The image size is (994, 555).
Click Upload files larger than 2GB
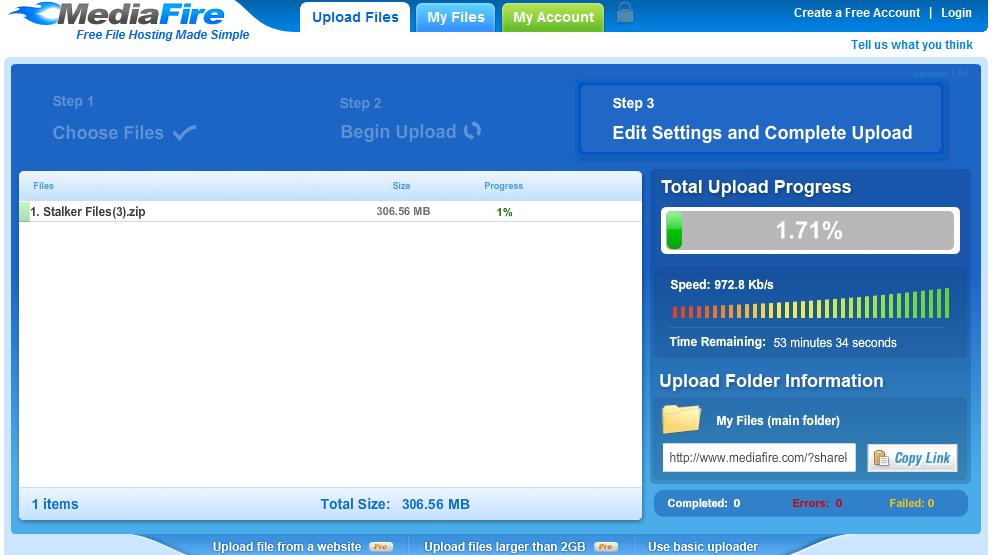(505, 547)
